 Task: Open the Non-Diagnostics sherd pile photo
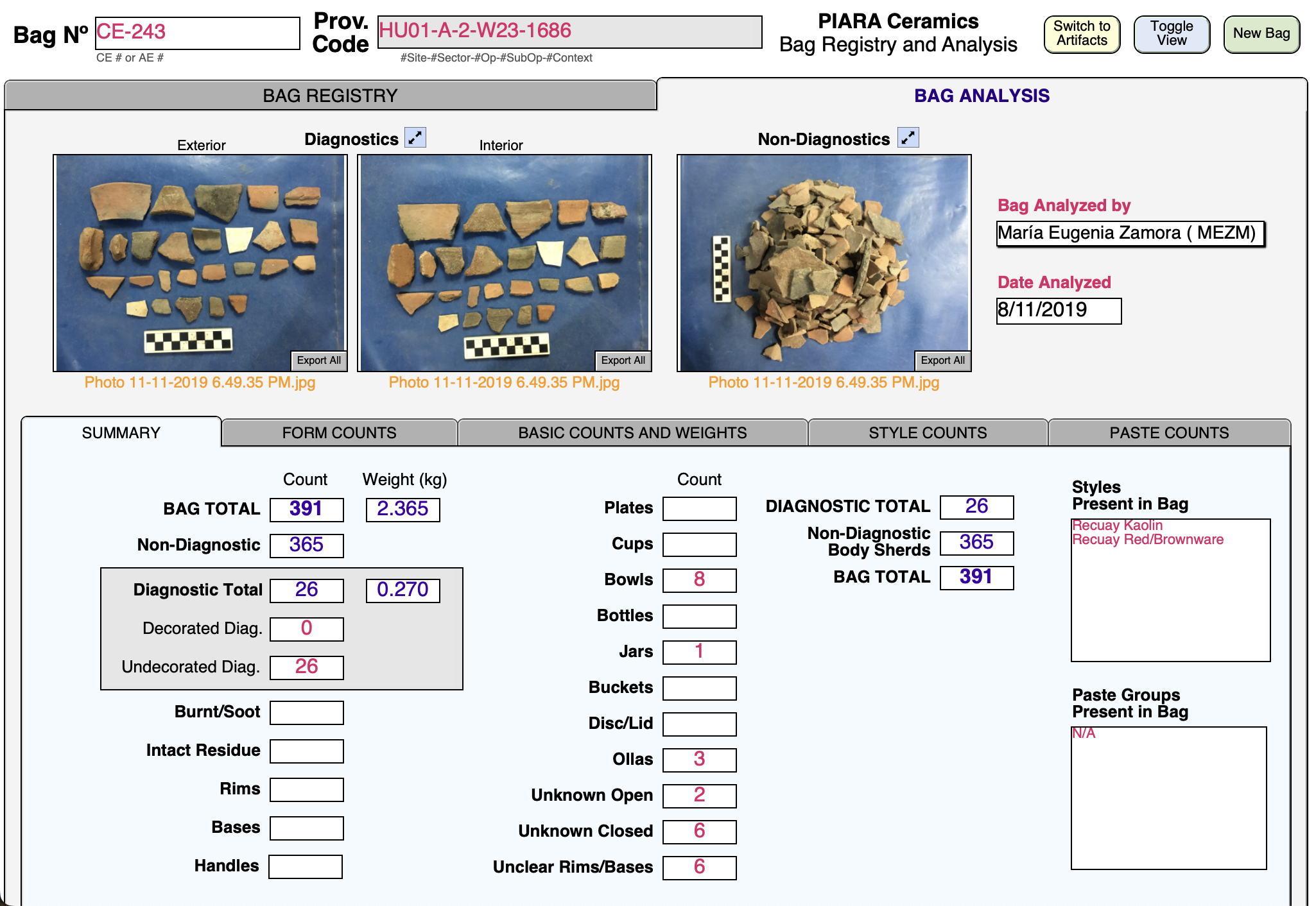pyautogui.click(x=824, y=257)
